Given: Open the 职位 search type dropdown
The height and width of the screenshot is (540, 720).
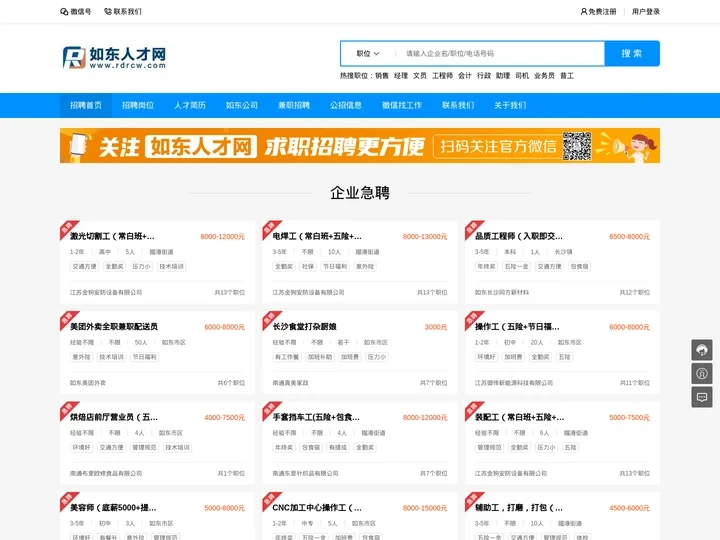Looking at the screenshot, I should tap(368, 54).
